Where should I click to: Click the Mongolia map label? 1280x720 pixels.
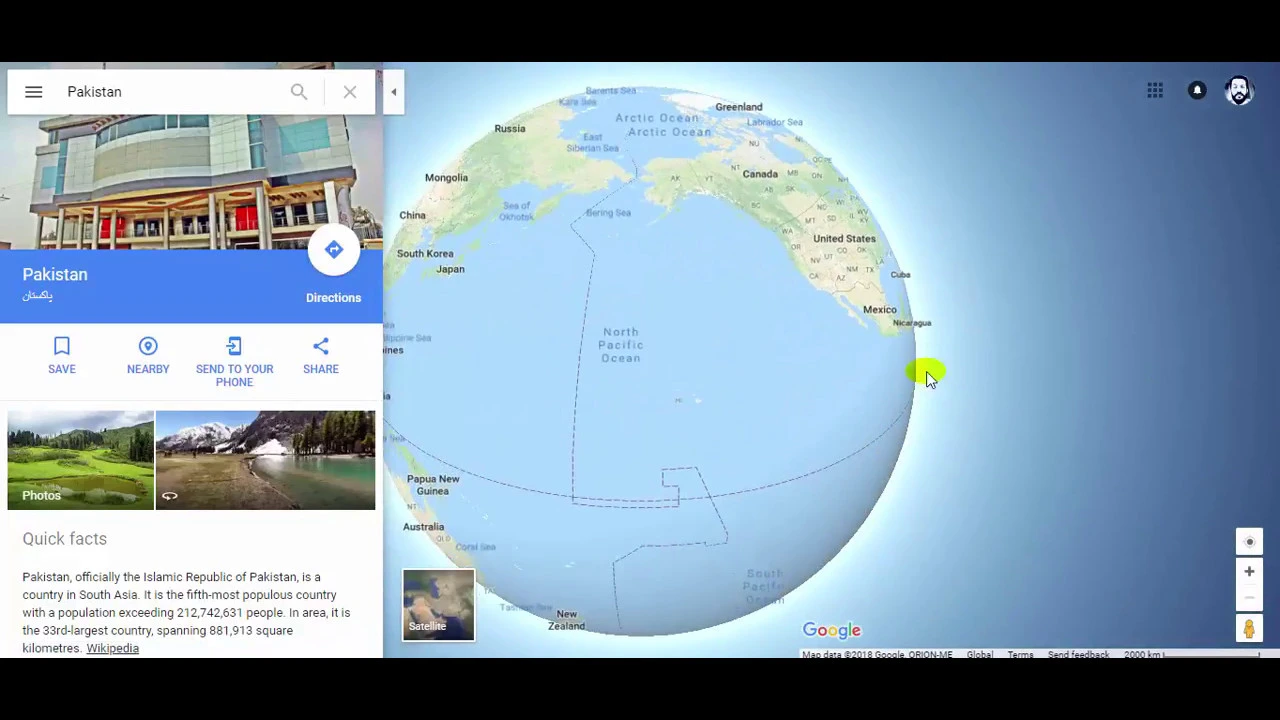(446, 178)
